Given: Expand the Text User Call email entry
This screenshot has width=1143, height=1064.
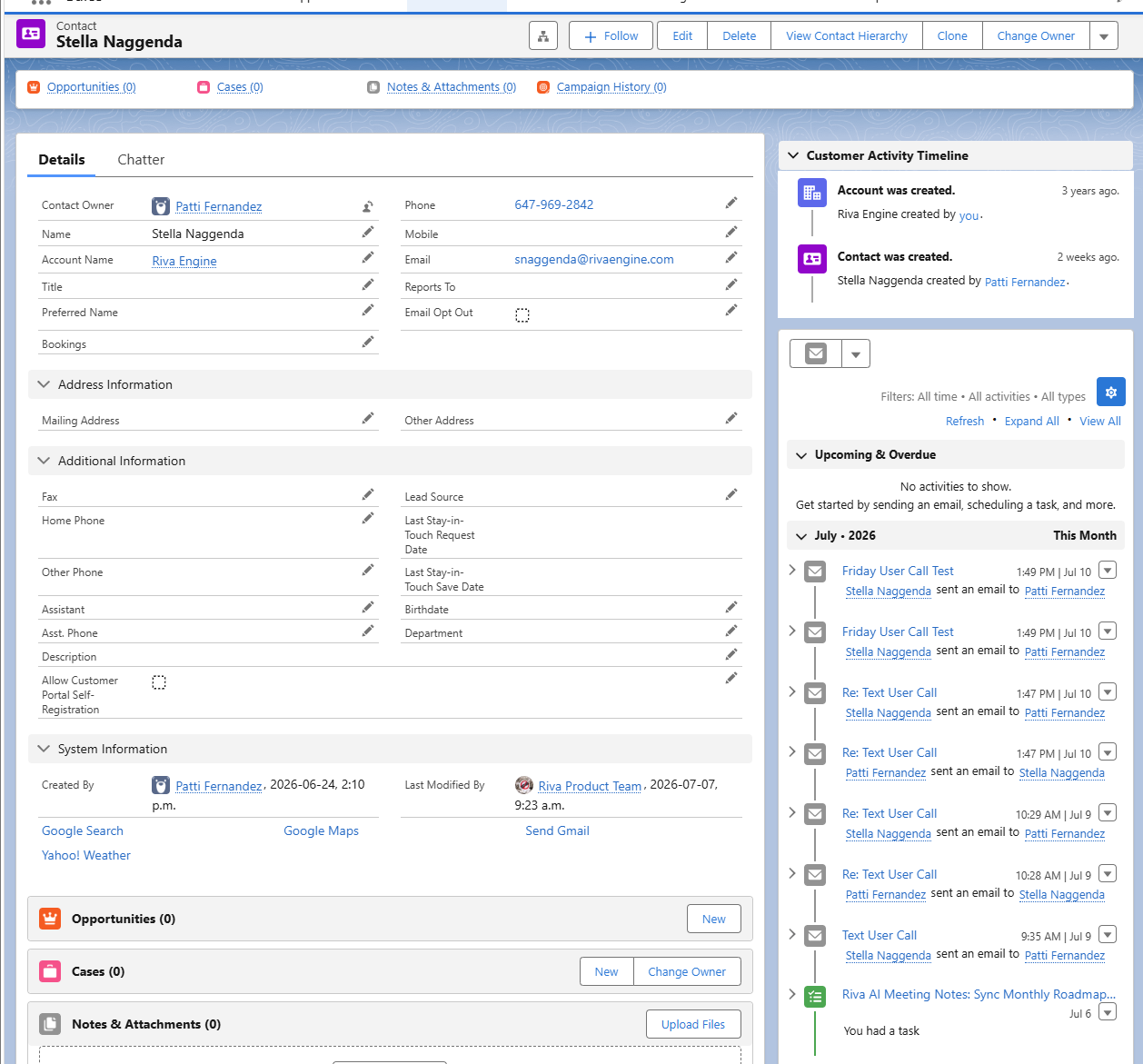Looking at the screenshot, I should tap(792, 934).
